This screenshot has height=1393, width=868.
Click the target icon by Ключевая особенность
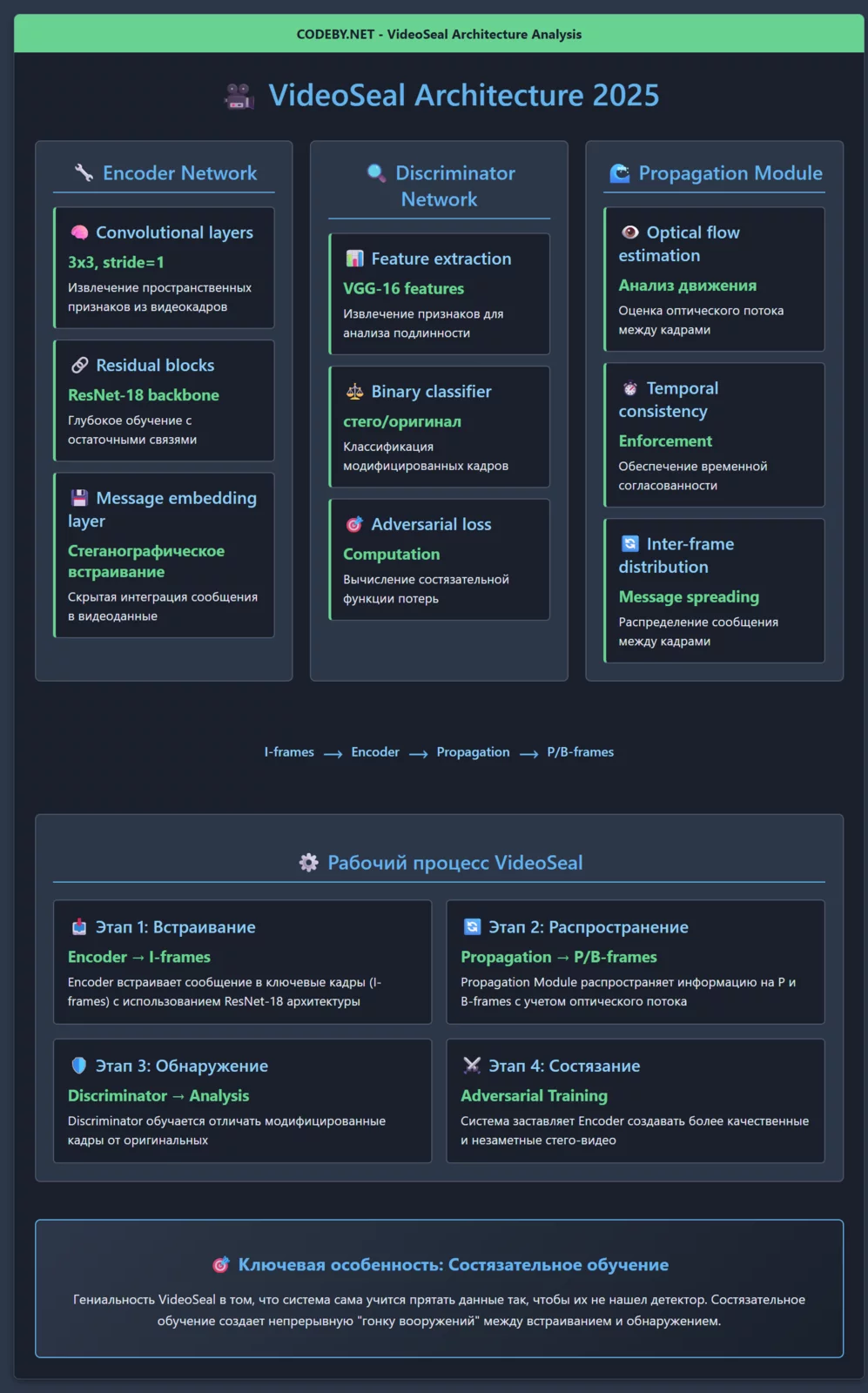(221, 1264)
